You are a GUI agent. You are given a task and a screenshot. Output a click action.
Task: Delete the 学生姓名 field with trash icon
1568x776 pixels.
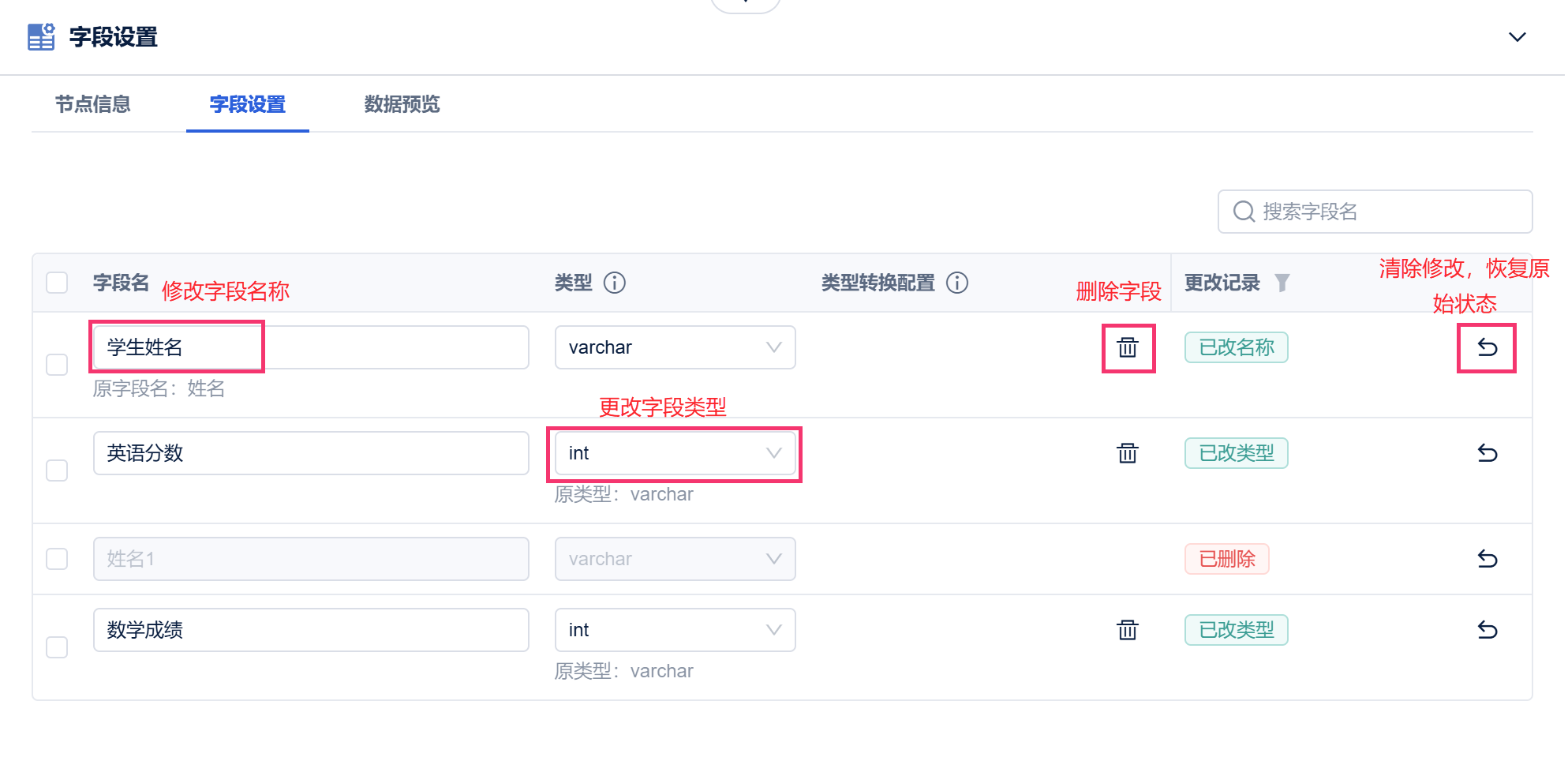[x=1128, y=347]
